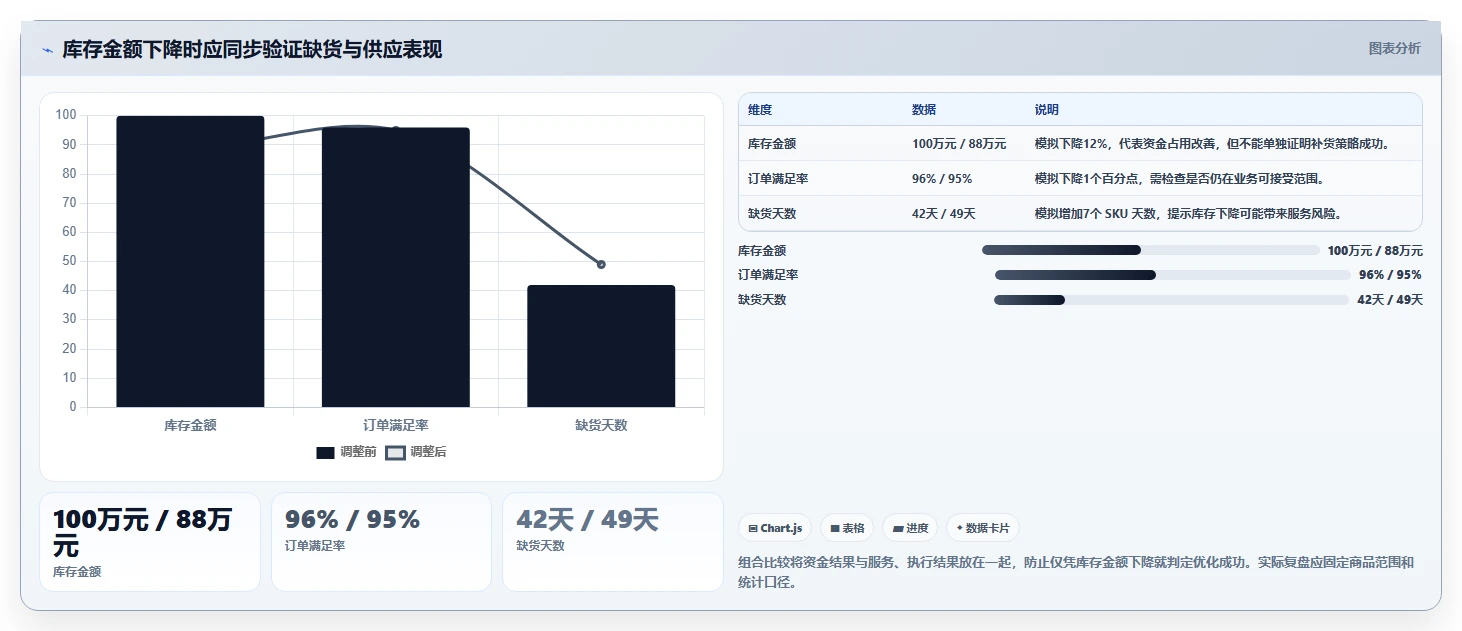This screenshot has width=1462, height=631.
Task: Click the 缺货天数 cell in the table
Action: (x=772, y=213)
